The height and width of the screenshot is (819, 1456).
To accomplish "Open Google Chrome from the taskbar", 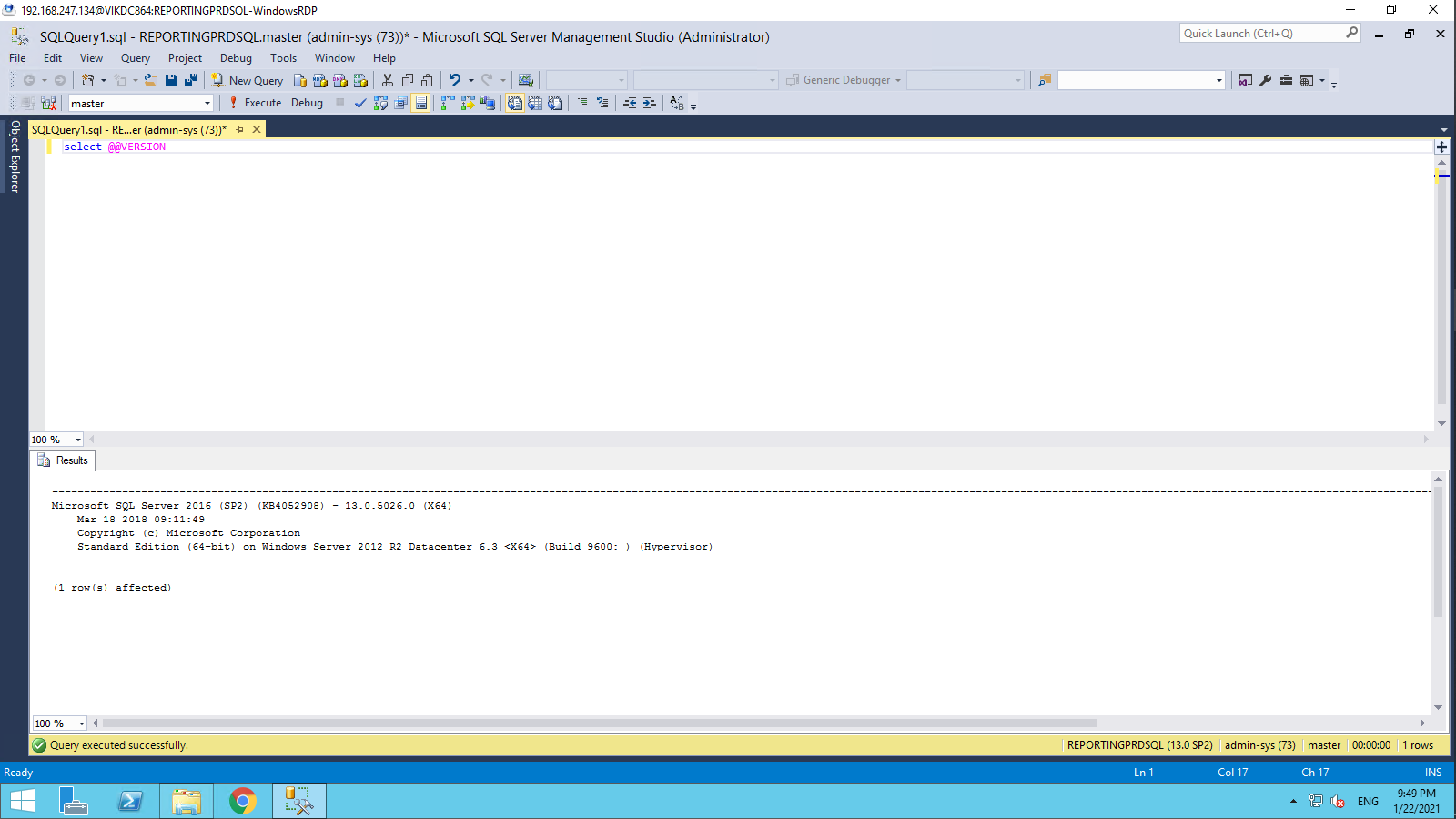I will click(x=242, y=801).
